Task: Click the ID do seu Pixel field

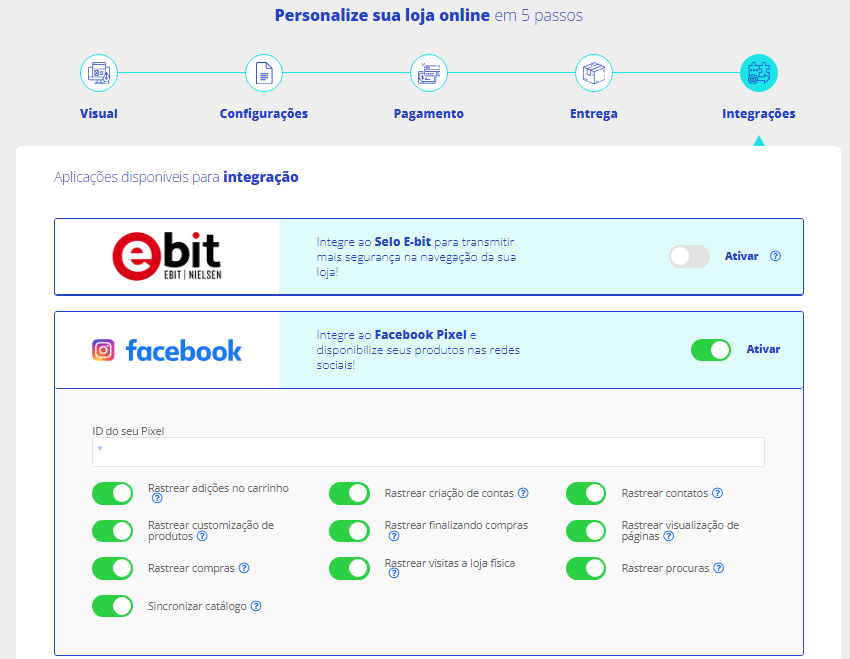Action: coord(428,452)
